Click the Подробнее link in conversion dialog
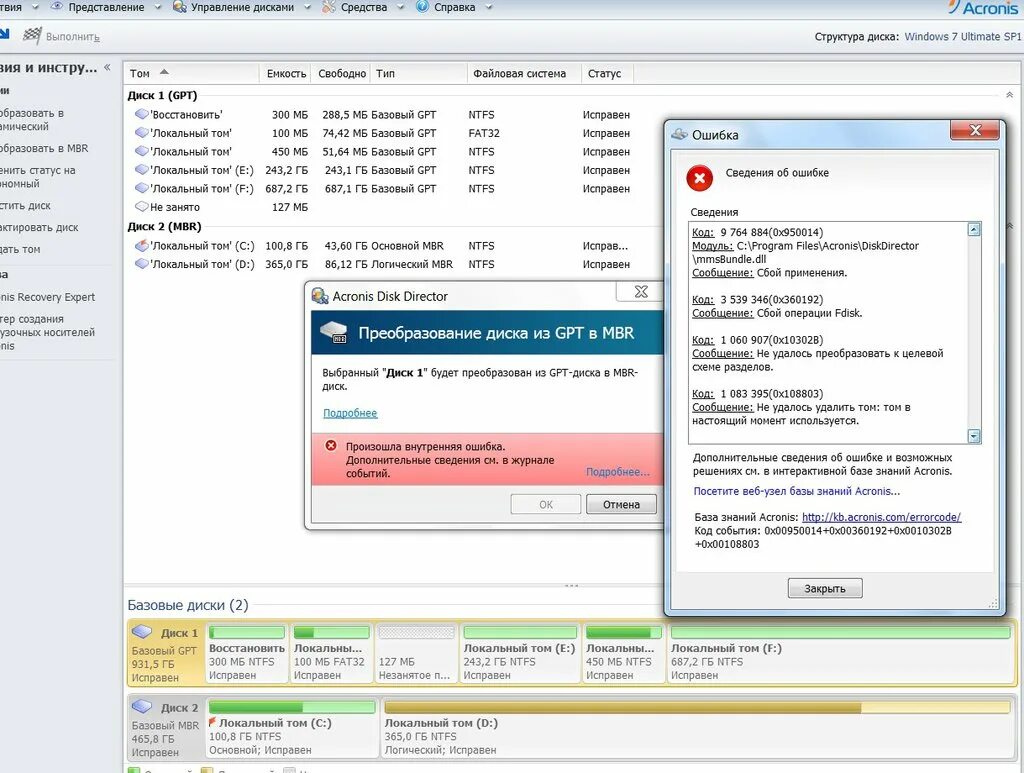 (x=349, y=412)
